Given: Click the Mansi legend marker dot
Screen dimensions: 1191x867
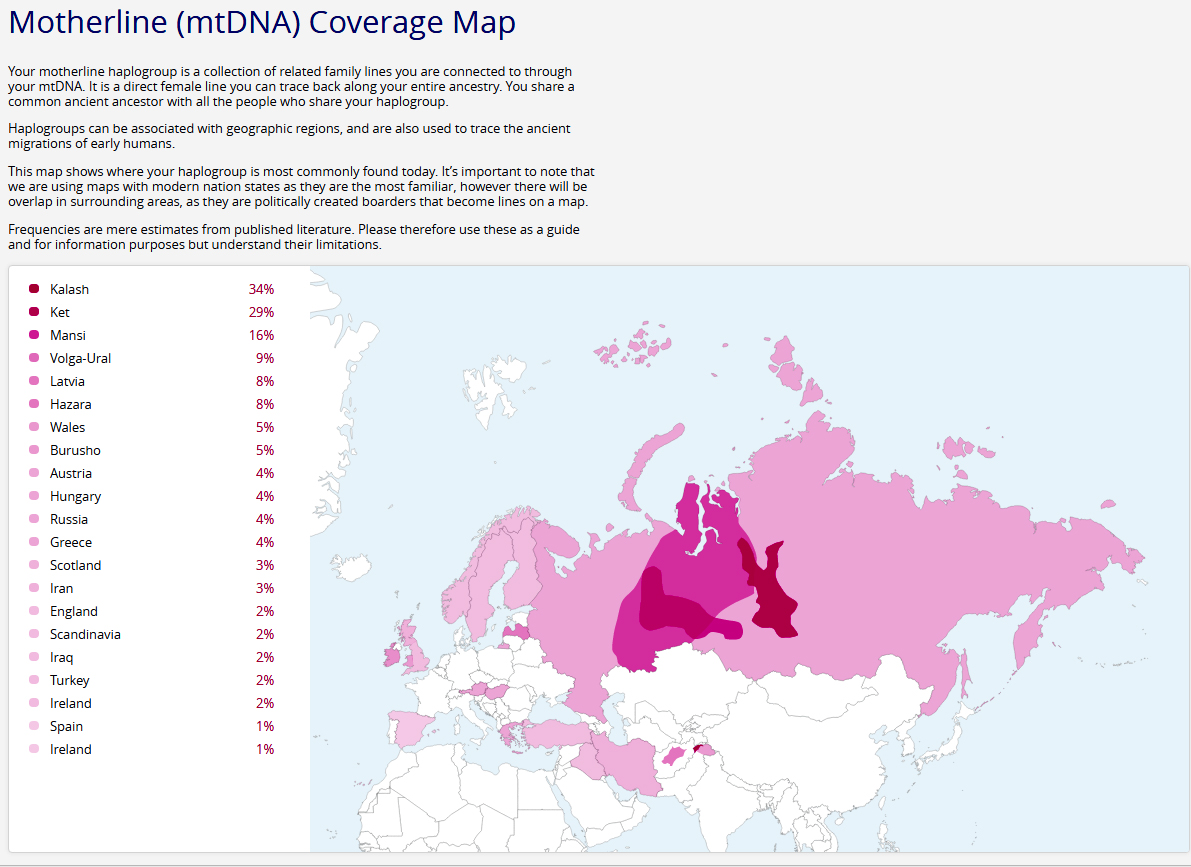Looking at the screenshot, I should [x=35, y=335].
